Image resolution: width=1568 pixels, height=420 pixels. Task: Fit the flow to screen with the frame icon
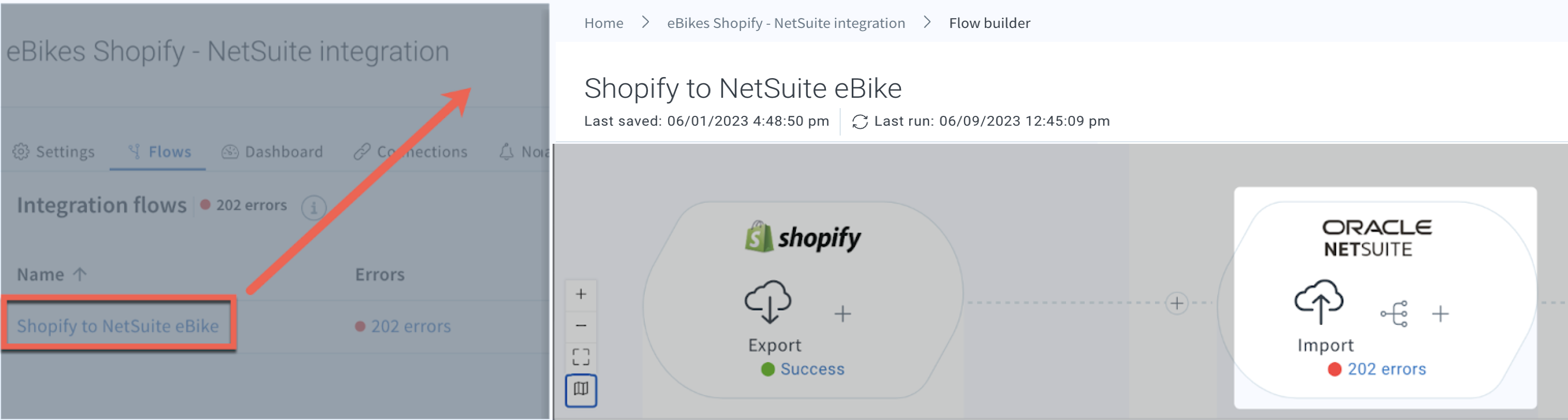click(581, 357)
